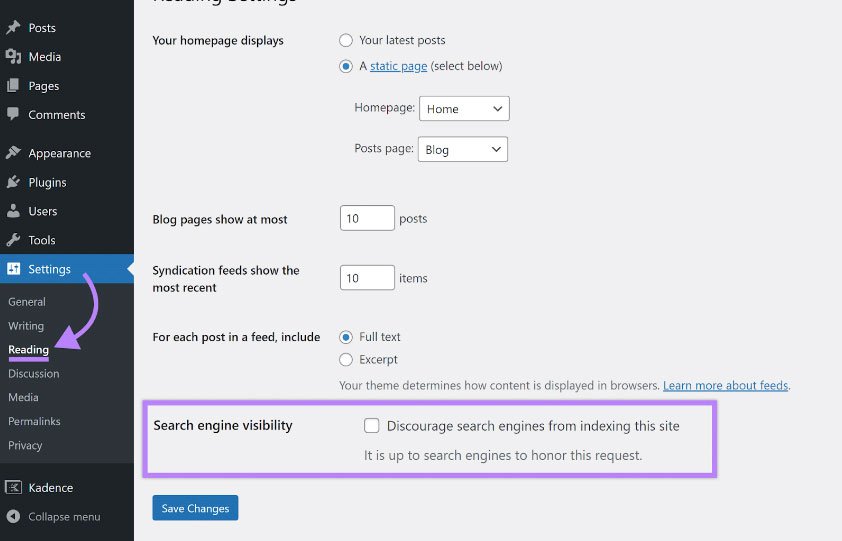
Task: Open the Tools wrench icon
Action: click(x=13, y=240)
